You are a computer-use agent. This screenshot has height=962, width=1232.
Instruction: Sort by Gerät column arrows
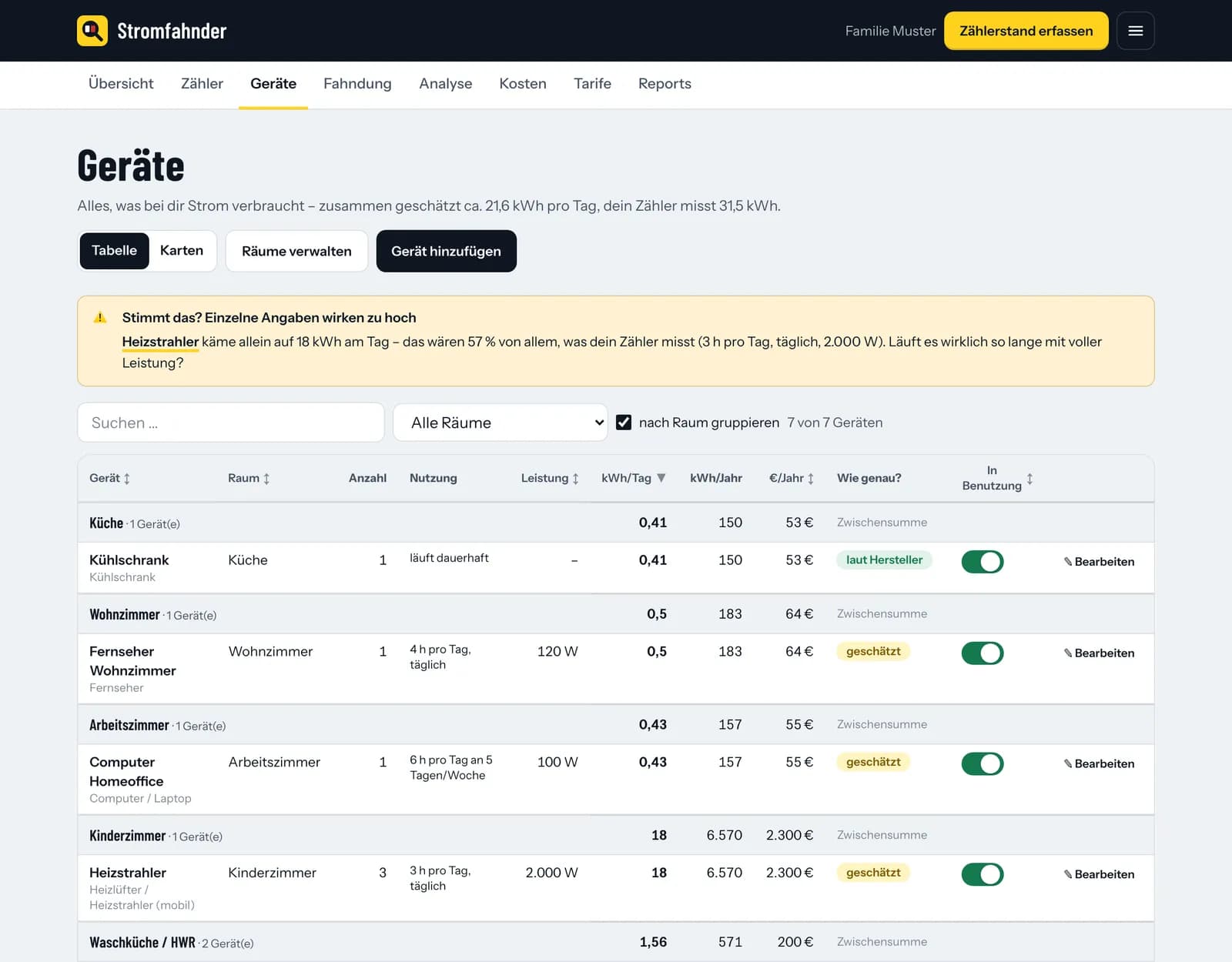(127, 479)
